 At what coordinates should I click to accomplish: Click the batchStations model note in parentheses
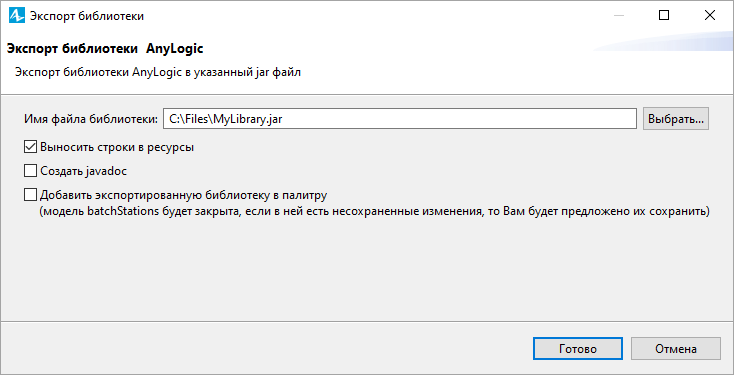click(374, 211)
